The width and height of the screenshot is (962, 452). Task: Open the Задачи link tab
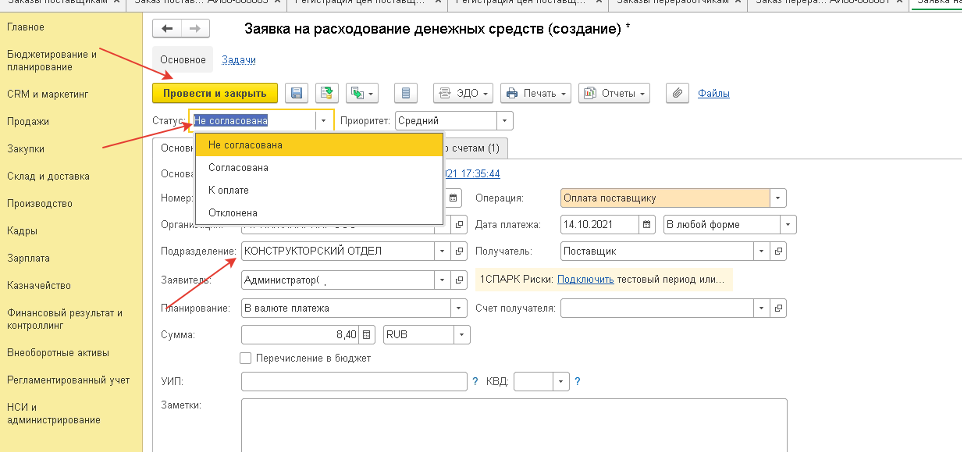tap(238, 59)
